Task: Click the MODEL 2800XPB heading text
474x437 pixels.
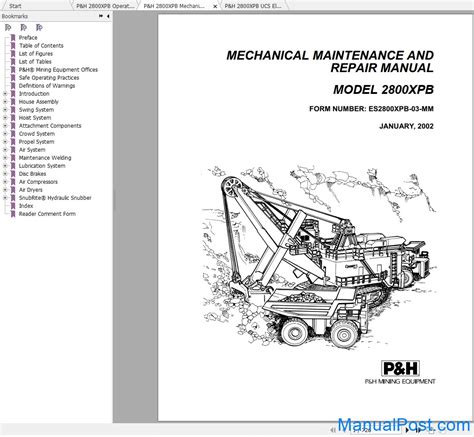Action: (x=383, y=90)
